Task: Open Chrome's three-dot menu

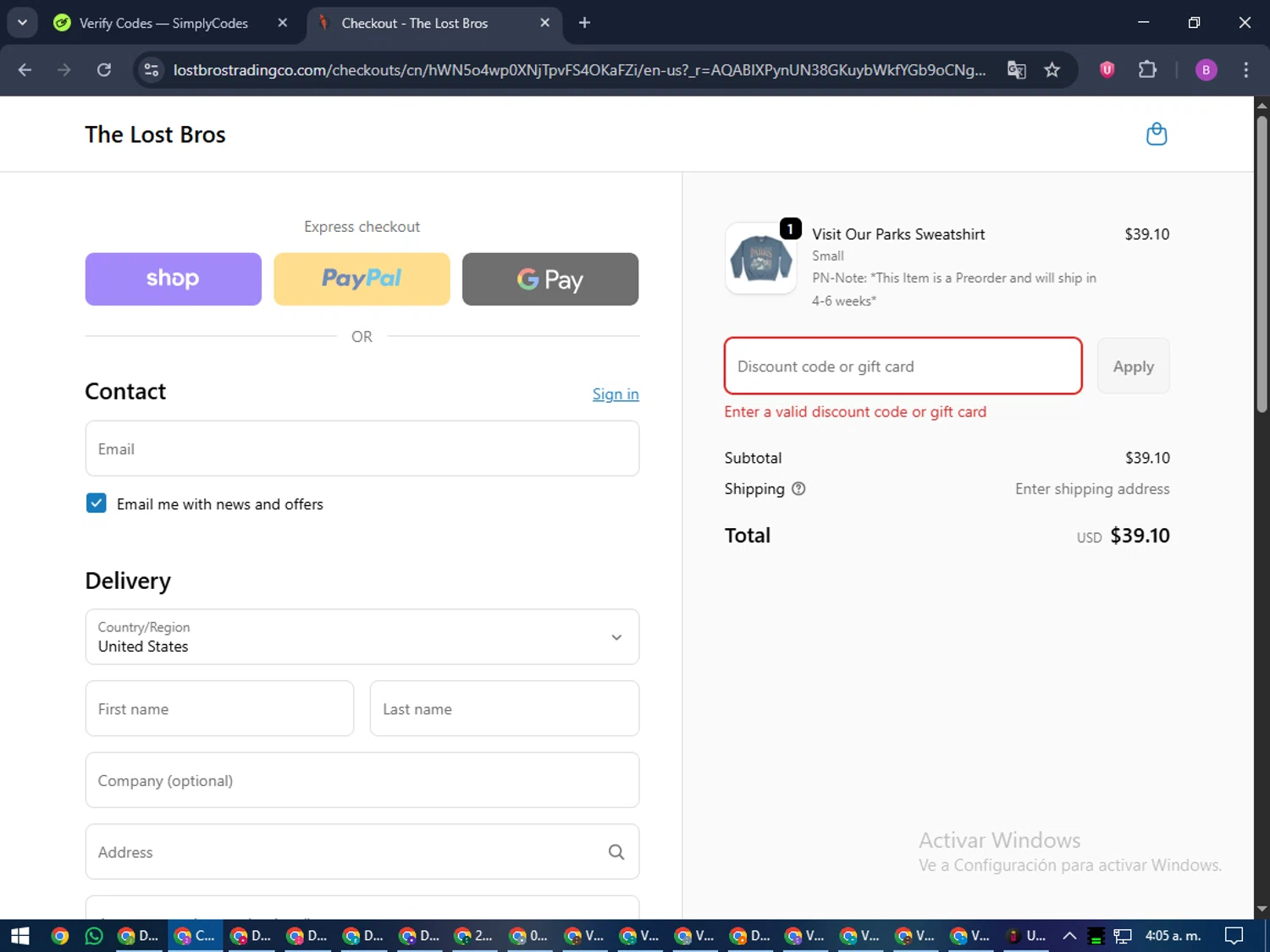Action: (1245, 69)
